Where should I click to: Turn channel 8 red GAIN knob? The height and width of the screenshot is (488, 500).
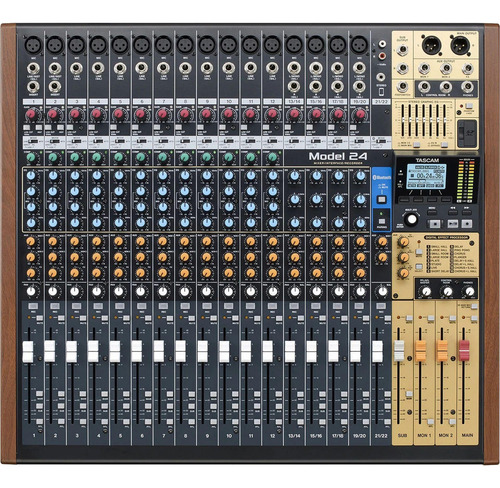(x=184, y=115)
